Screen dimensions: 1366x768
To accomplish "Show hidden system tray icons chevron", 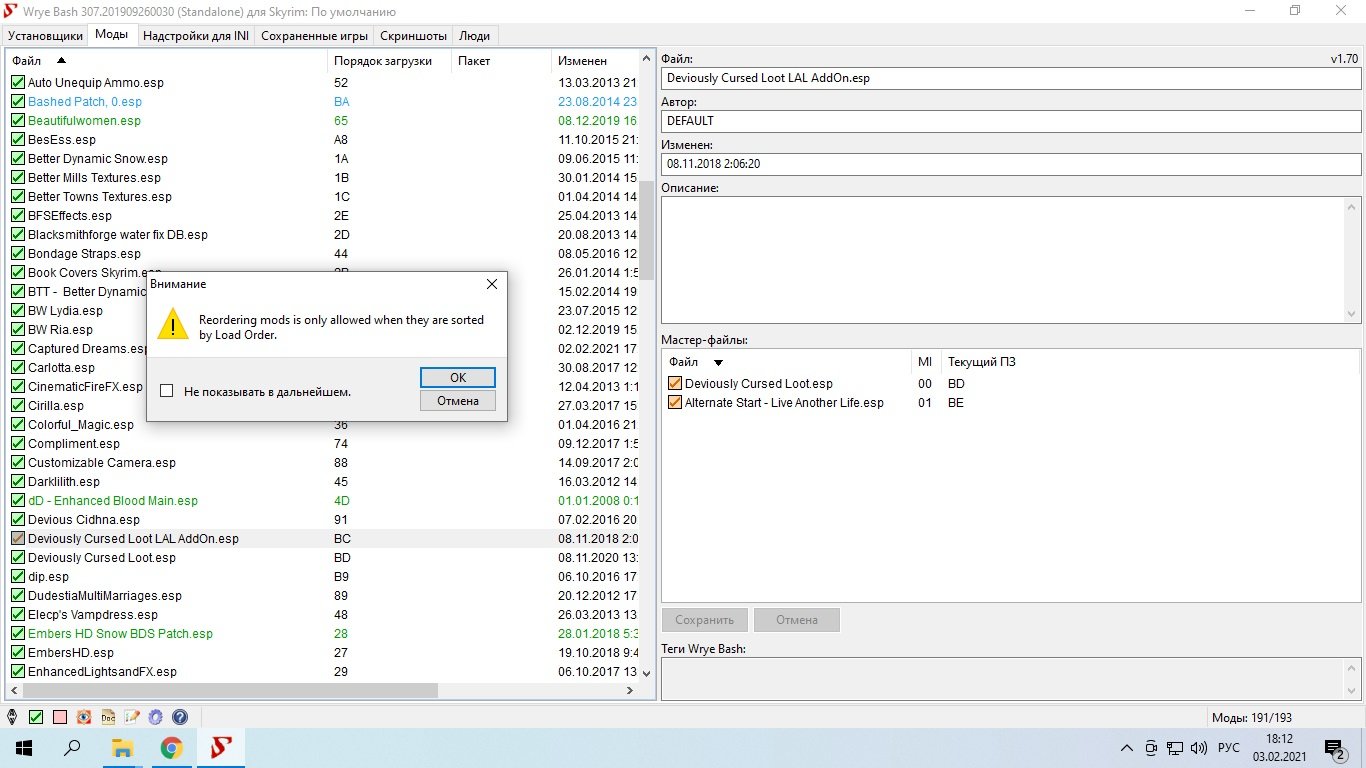I will coord(1127,748).
